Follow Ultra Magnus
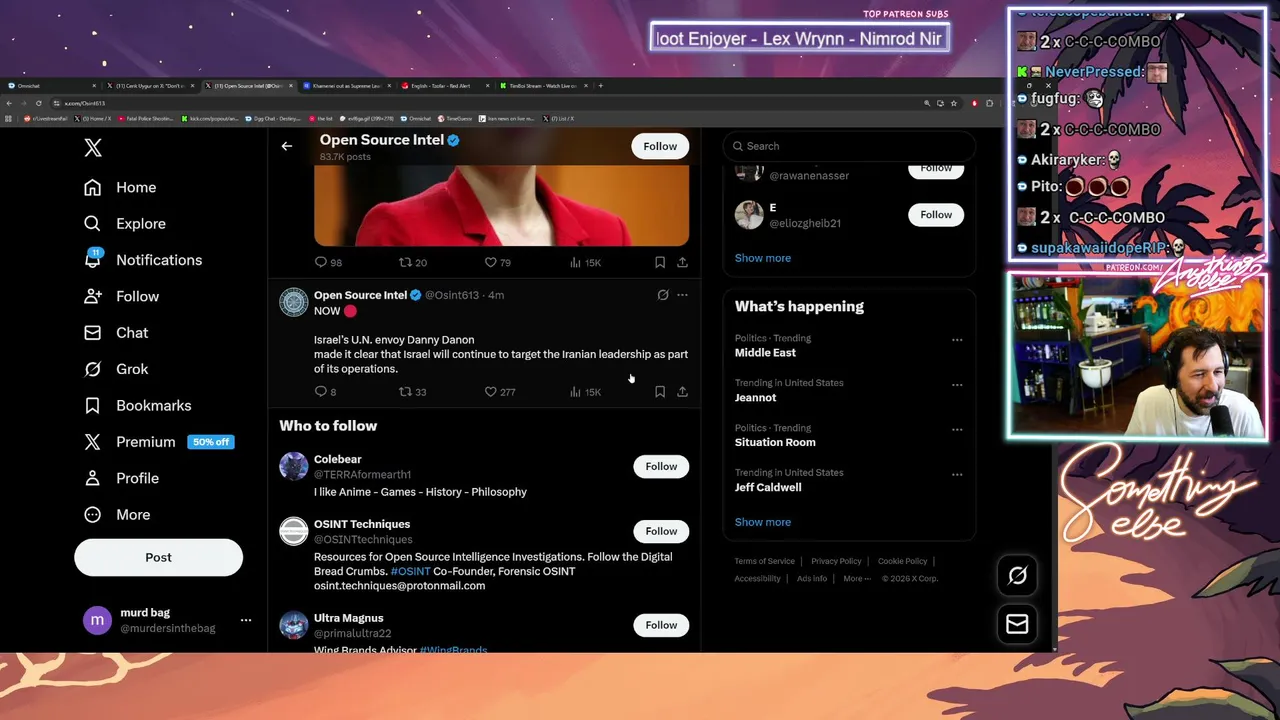1280x720 pixels. (661, 625)
